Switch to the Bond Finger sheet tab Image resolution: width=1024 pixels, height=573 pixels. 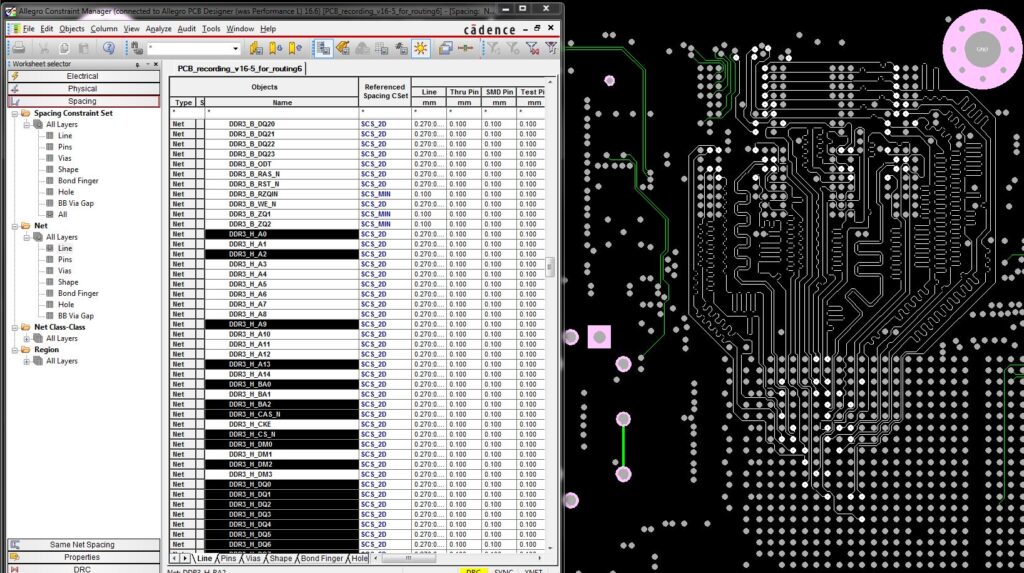point(322,558)
